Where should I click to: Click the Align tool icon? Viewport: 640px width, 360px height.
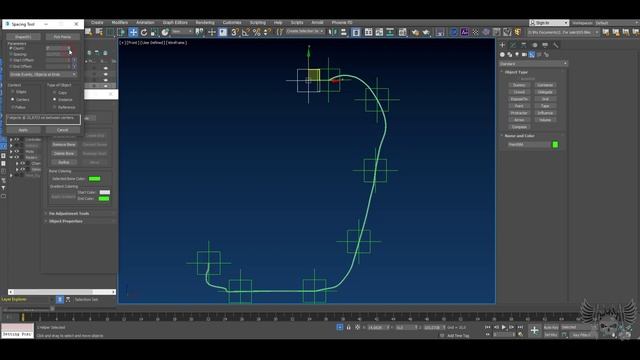pos(344,32)
